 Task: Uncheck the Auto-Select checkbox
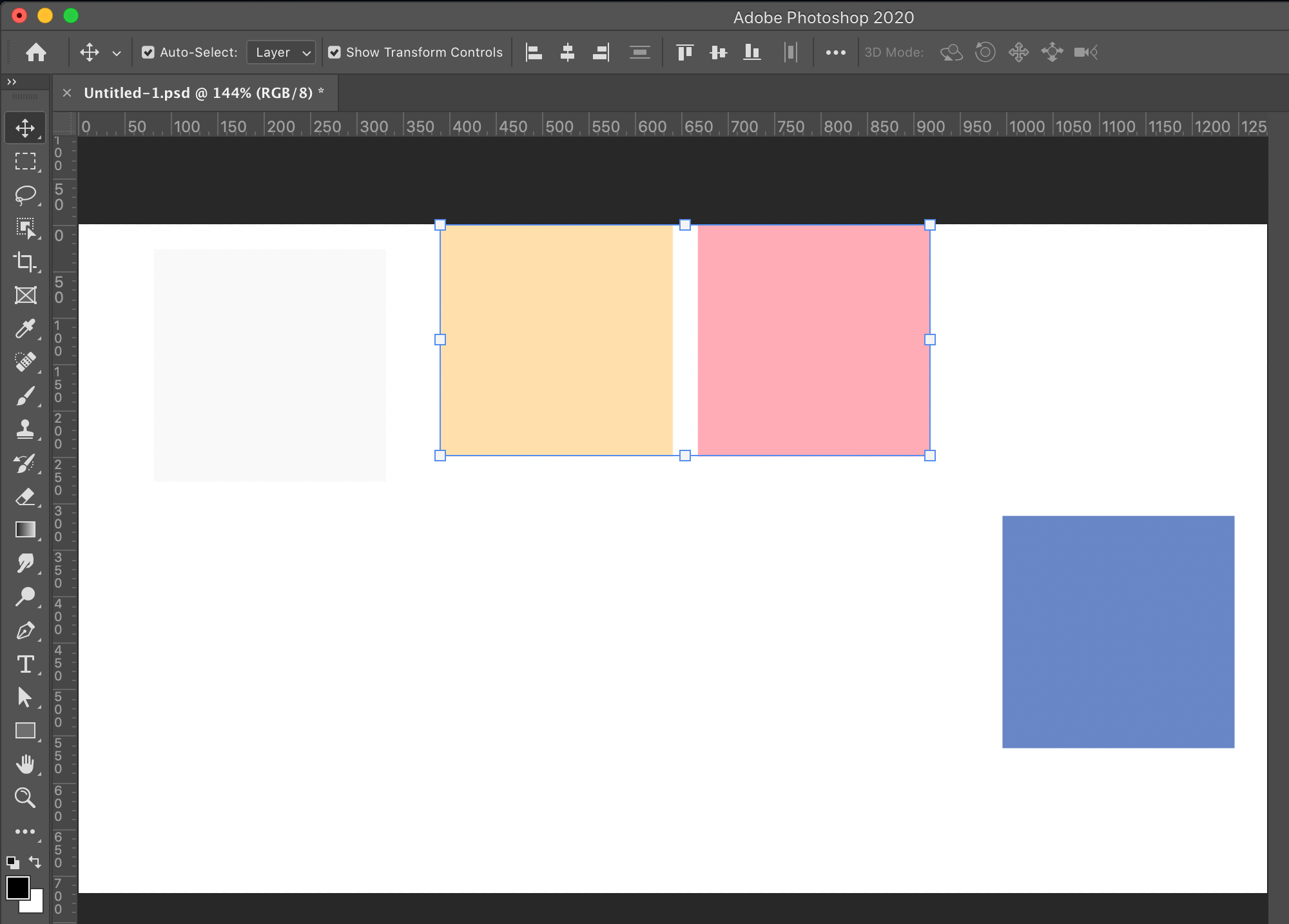(x=148, y=52)
